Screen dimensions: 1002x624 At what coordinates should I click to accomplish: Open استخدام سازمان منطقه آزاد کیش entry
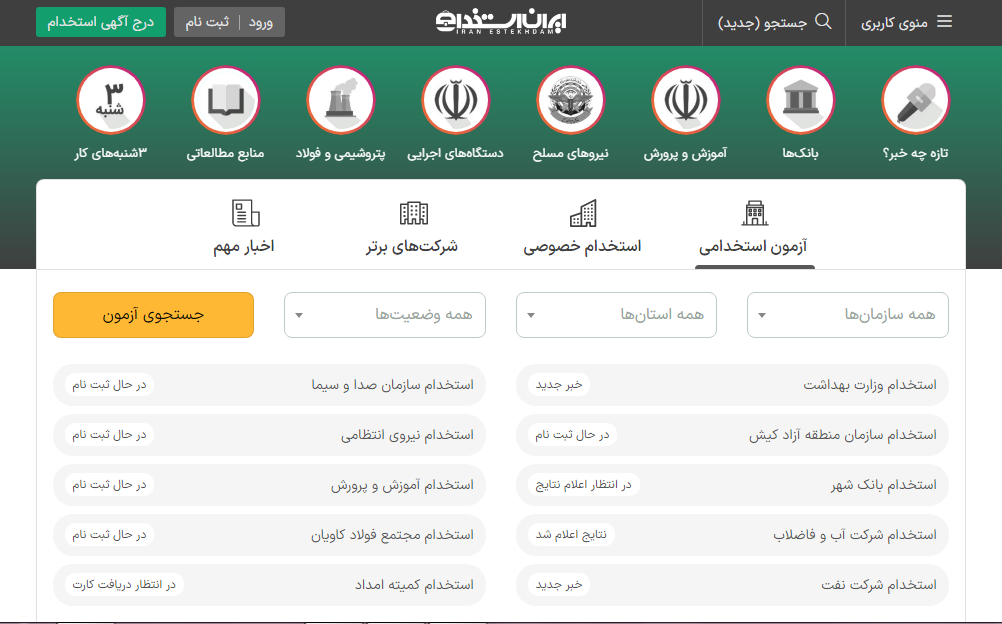[x=732, y=435]
